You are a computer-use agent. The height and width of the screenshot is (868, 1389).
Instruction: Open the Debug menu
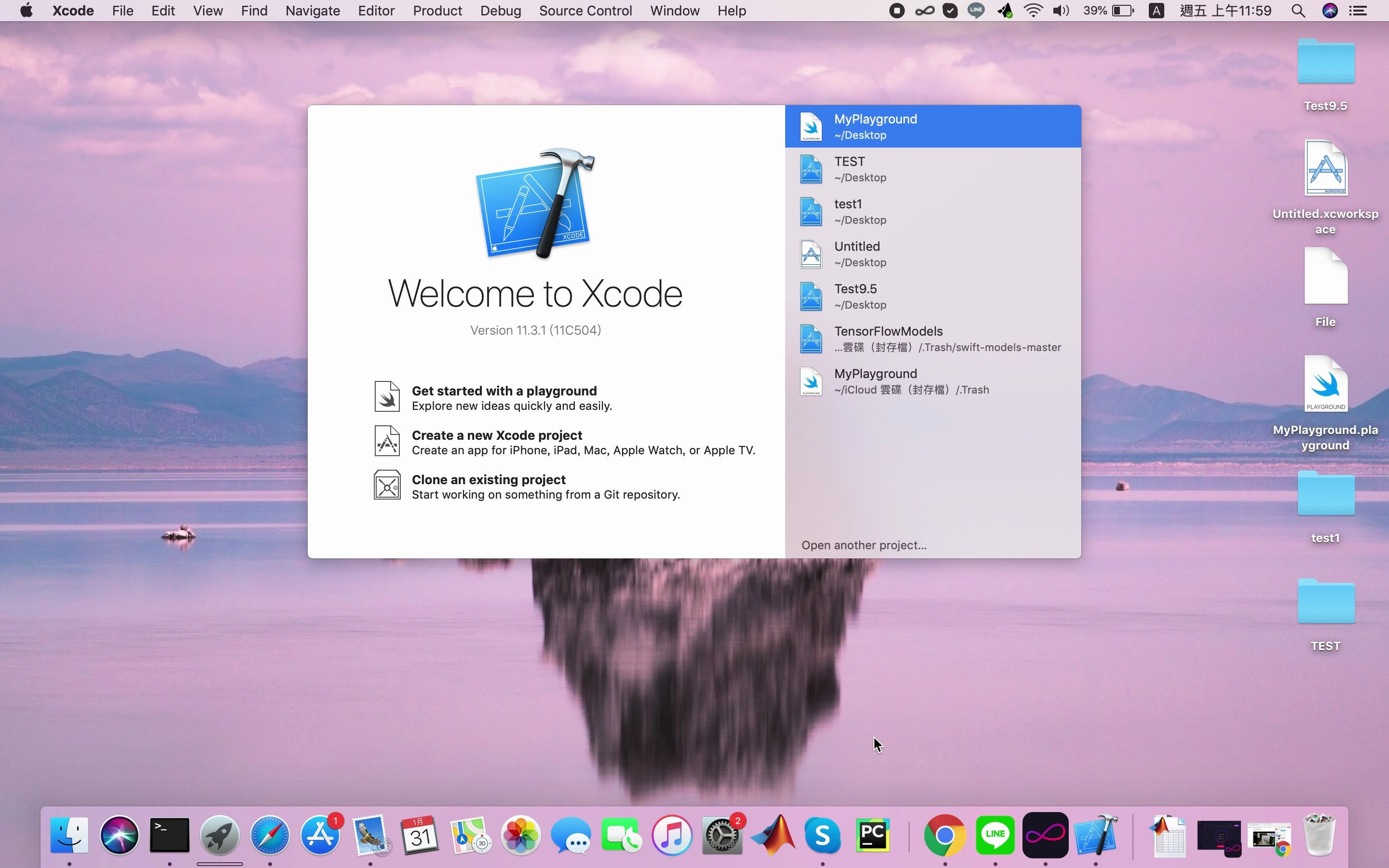coord(501,11)
